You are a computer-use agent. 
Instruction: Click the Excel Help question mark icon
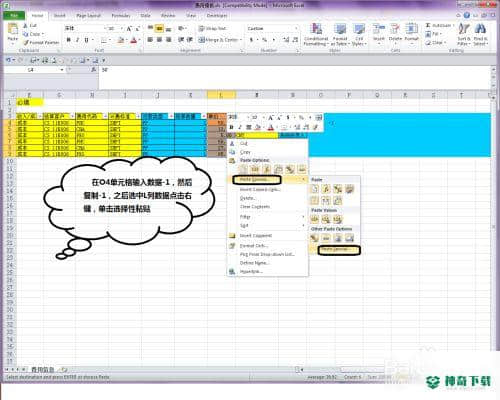click(467, 15)
